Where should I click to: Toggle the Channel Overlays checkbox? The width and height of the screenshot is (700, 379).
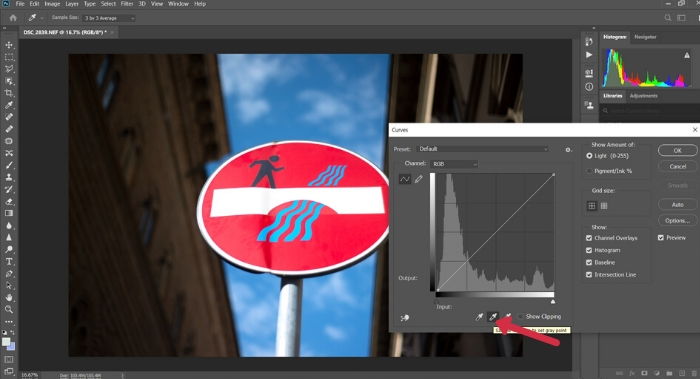coord(589,238)
